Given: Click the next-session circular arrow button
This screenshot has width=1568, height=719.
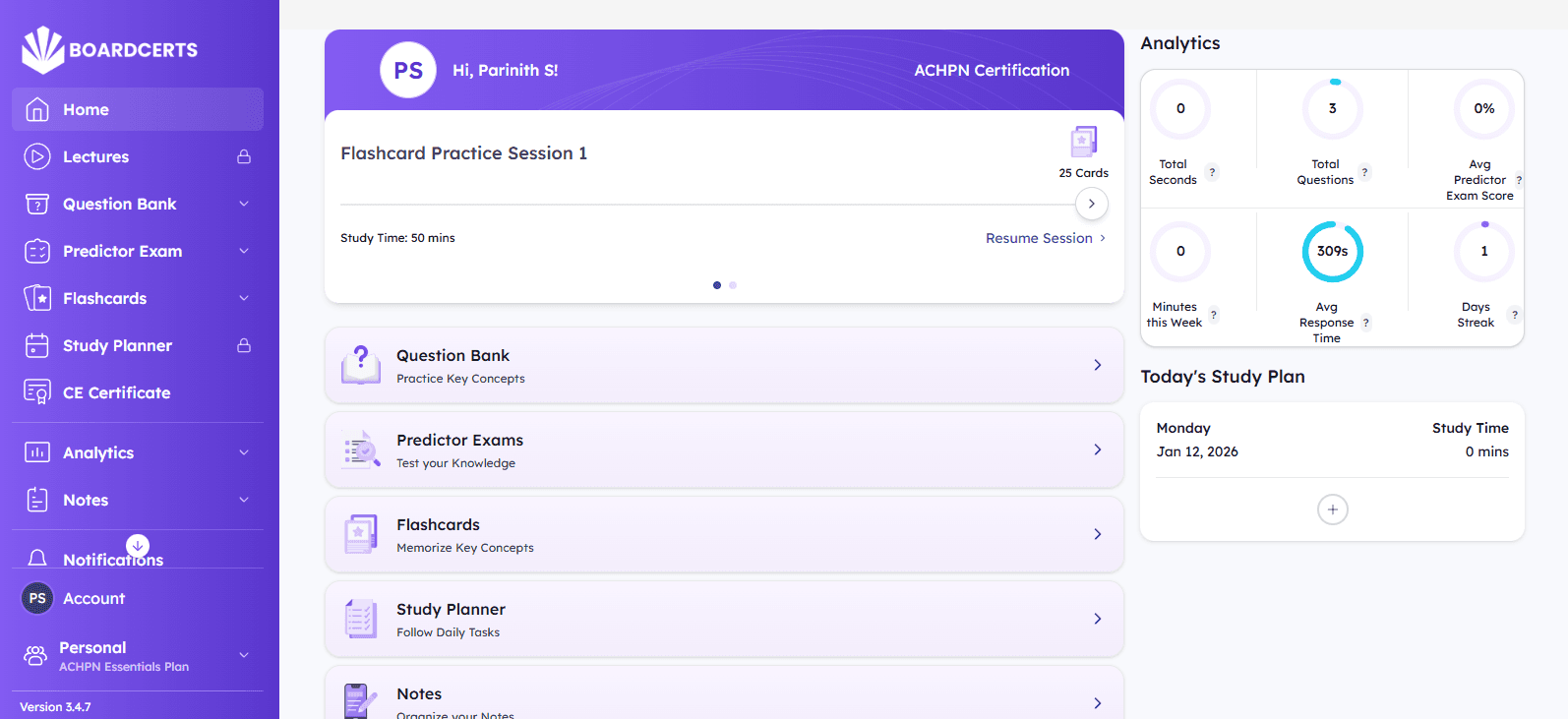Looking at the screenshot, I should point(1092,204).
